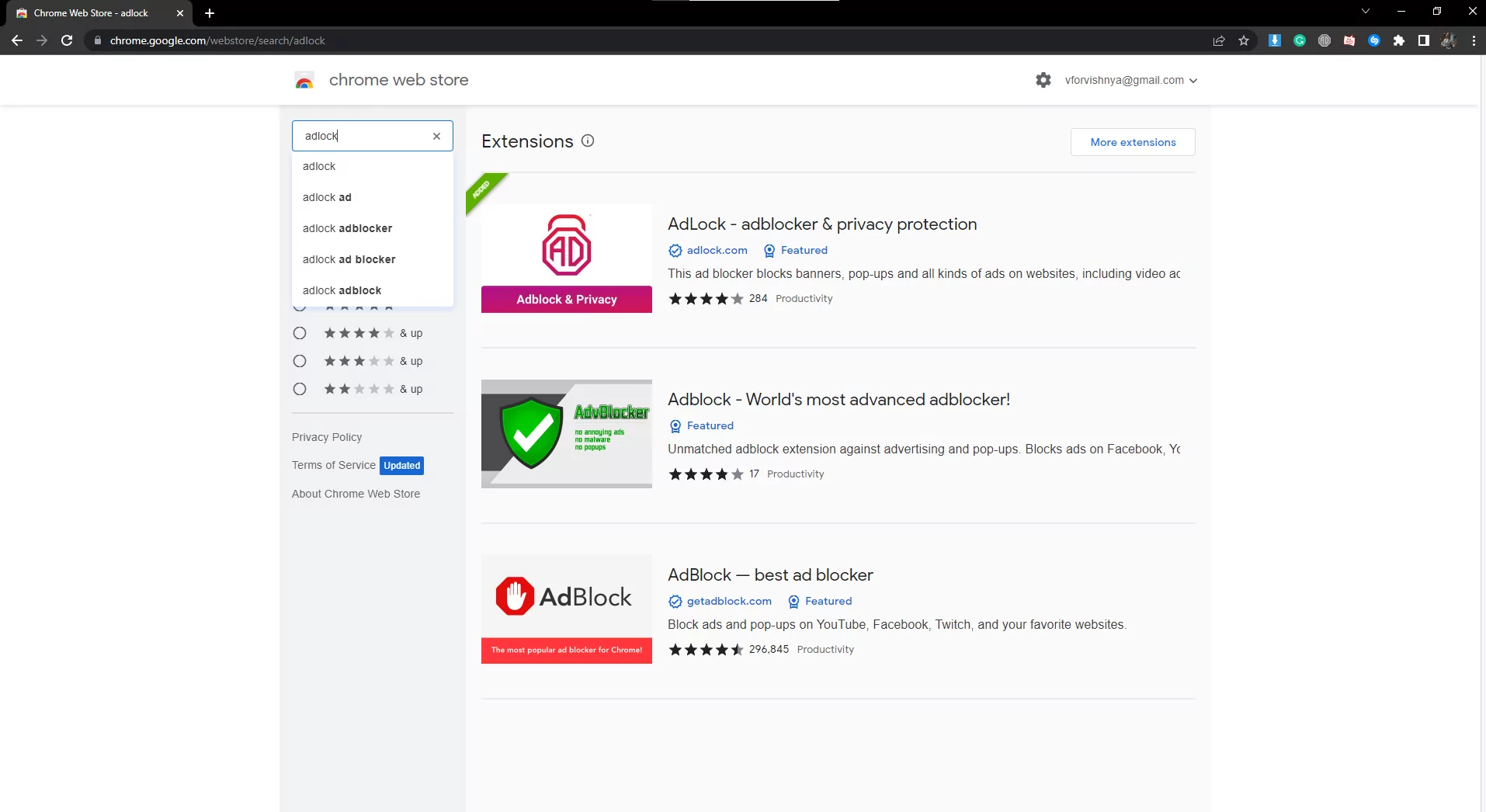Open Web Store settings gear

(1043, 80)
